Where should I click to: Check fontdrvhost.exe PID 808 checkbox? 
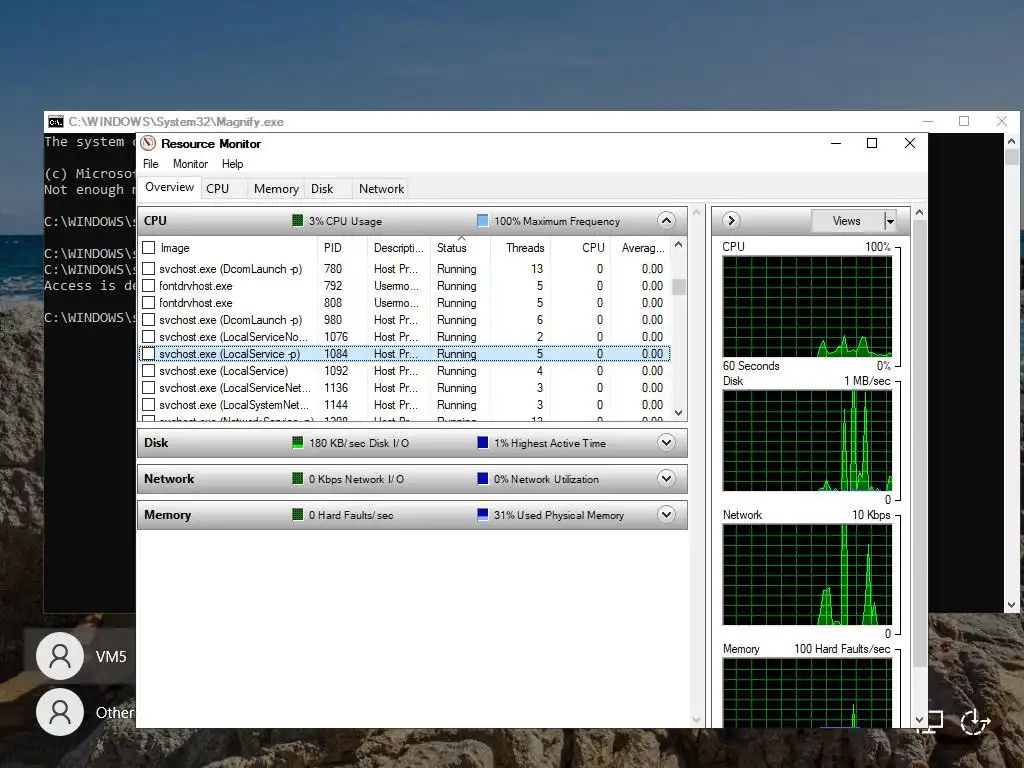coord(148,302)
